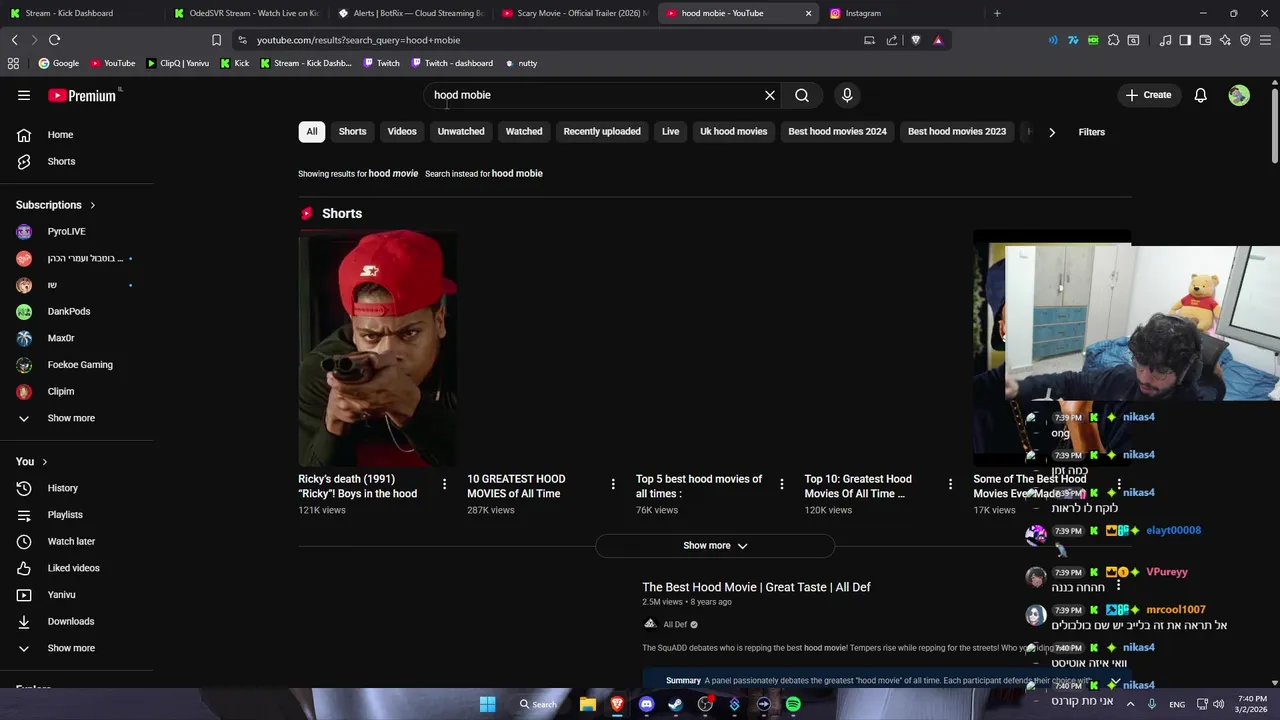Toggle the browser sidebar panel icon
This screenshot has height=720, width=1280.
(1185, 40)
